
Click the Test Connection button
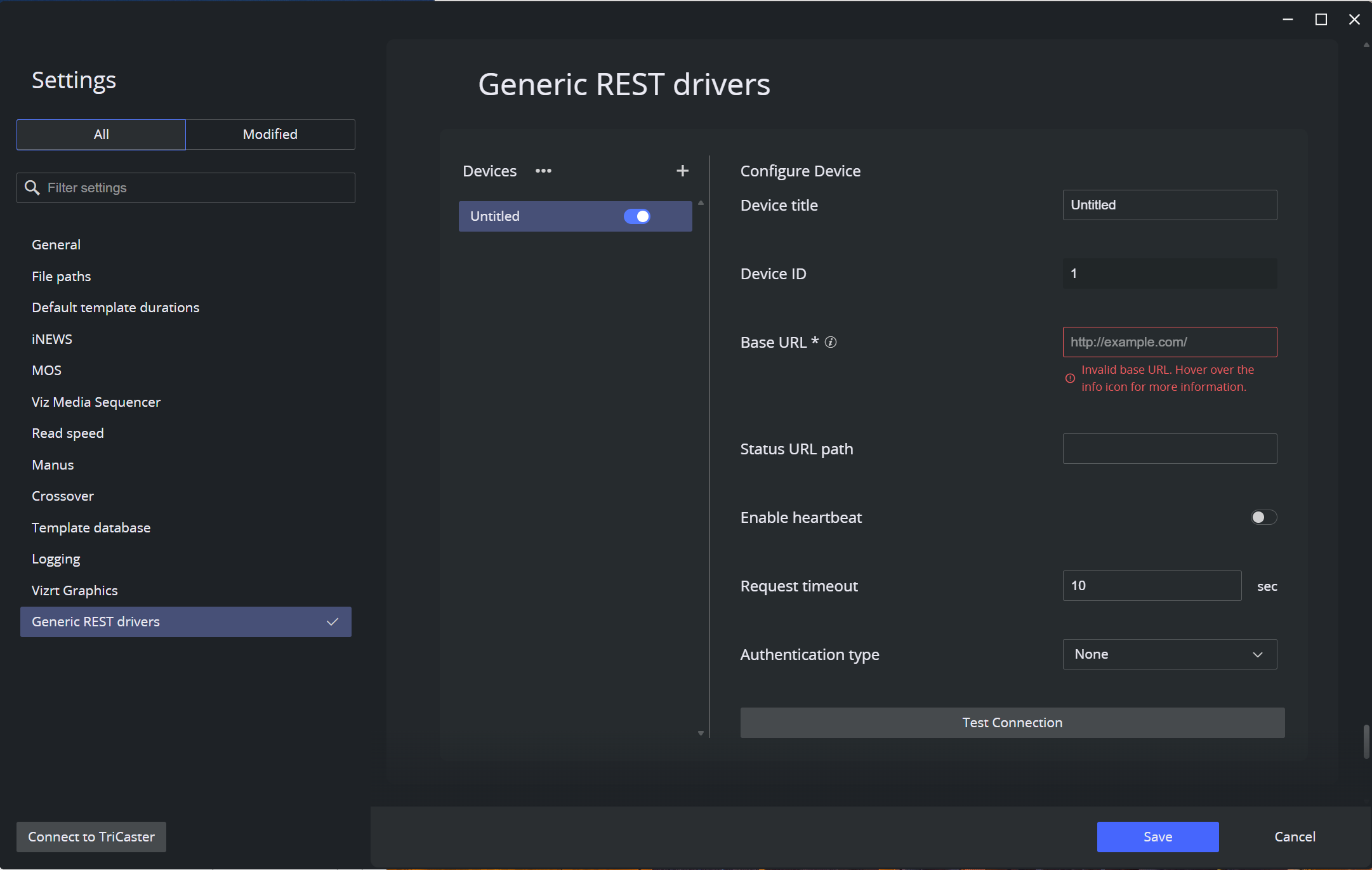(x=1012, y=723)
